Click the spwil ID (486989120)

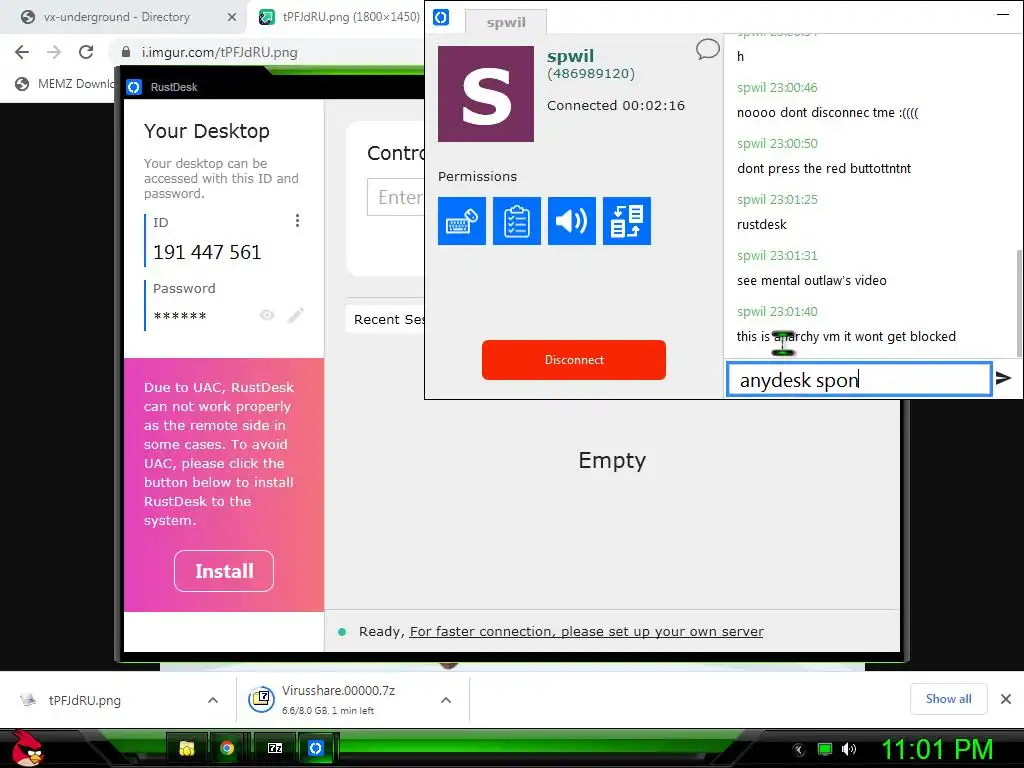point(591,74)
